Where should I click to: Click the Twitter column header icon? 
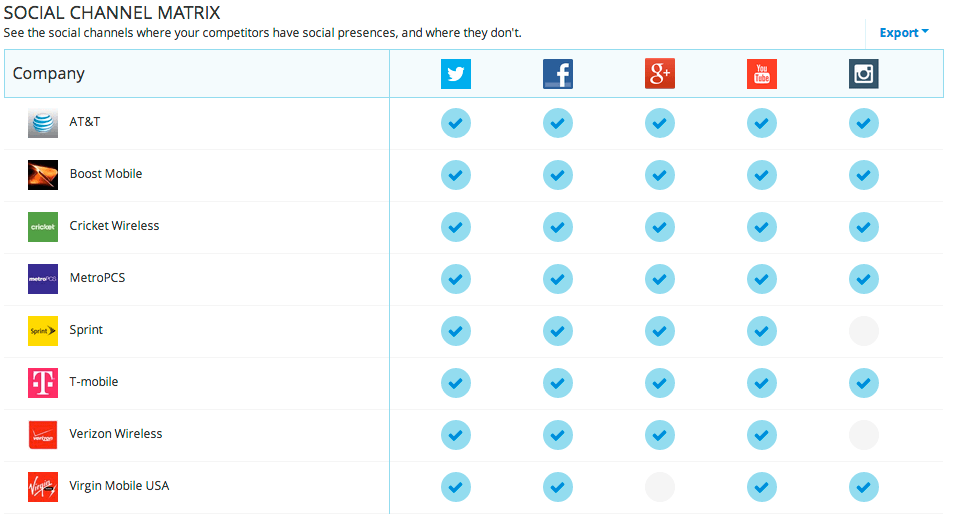click(456, 74)
